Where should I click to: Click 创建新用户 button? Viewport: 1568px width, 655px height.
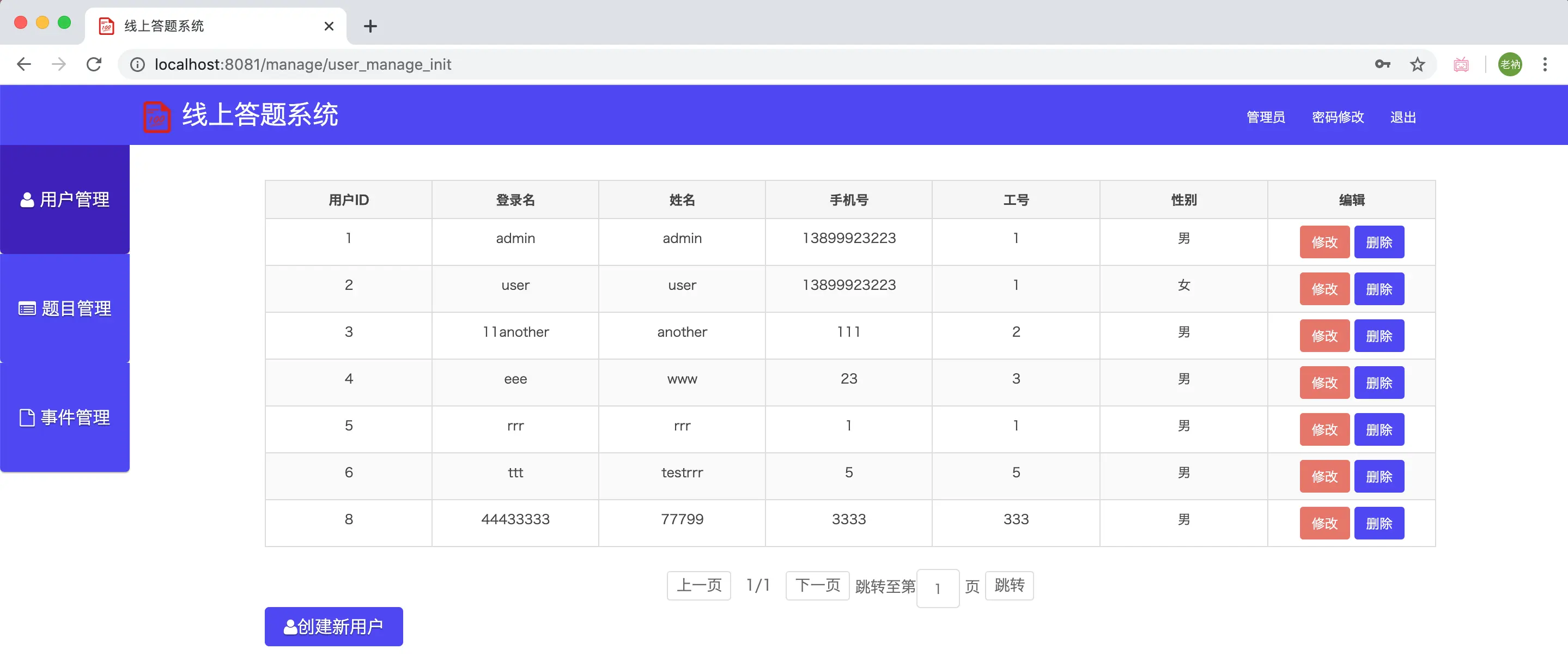click(x=333, y=626)
